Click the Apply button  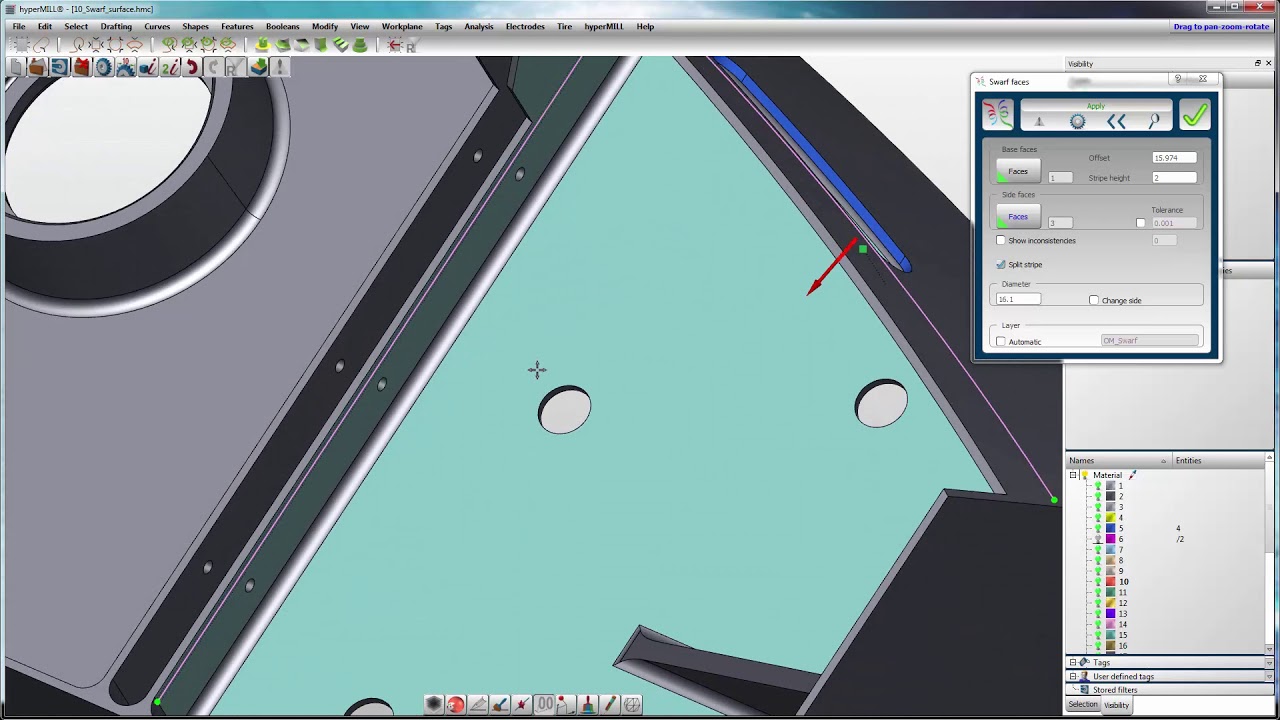point(1096,106)
